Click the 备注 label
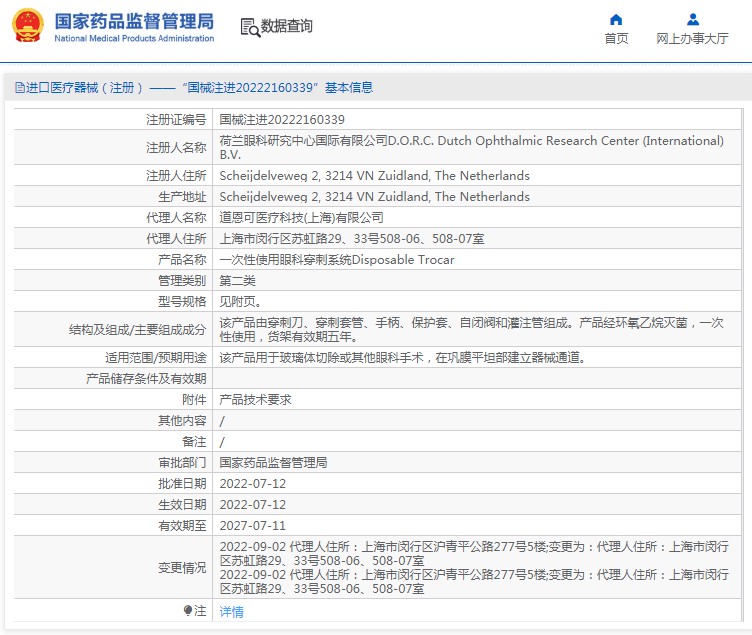 click(194, 442)
